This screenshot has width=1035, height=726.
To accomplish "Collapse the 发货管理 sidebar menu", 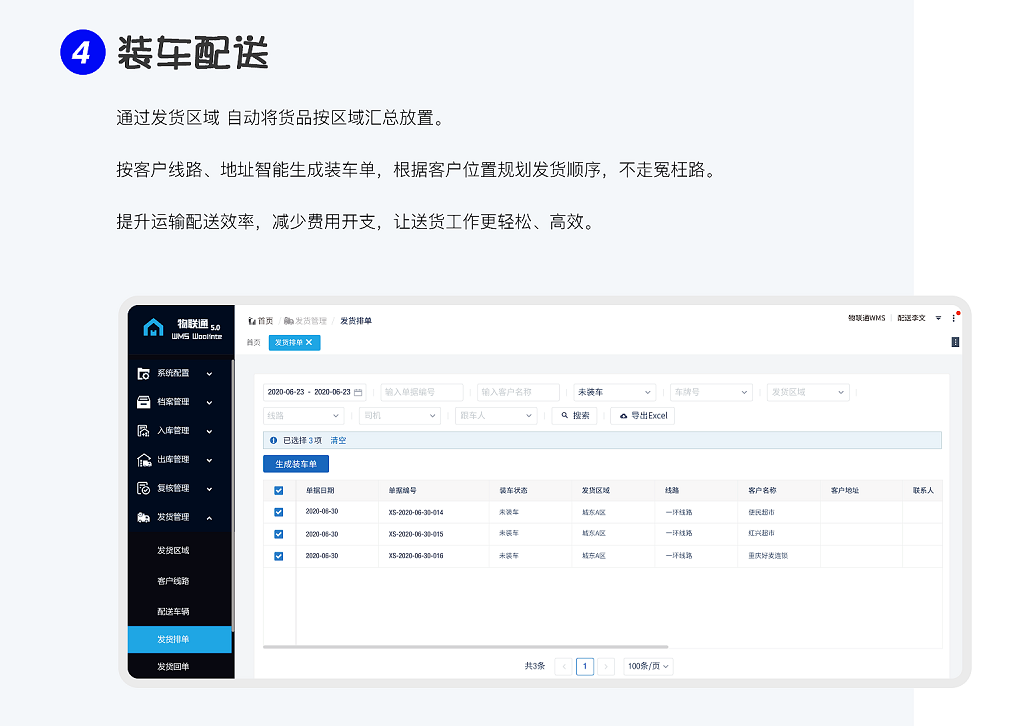I will [x=209, y=518].
